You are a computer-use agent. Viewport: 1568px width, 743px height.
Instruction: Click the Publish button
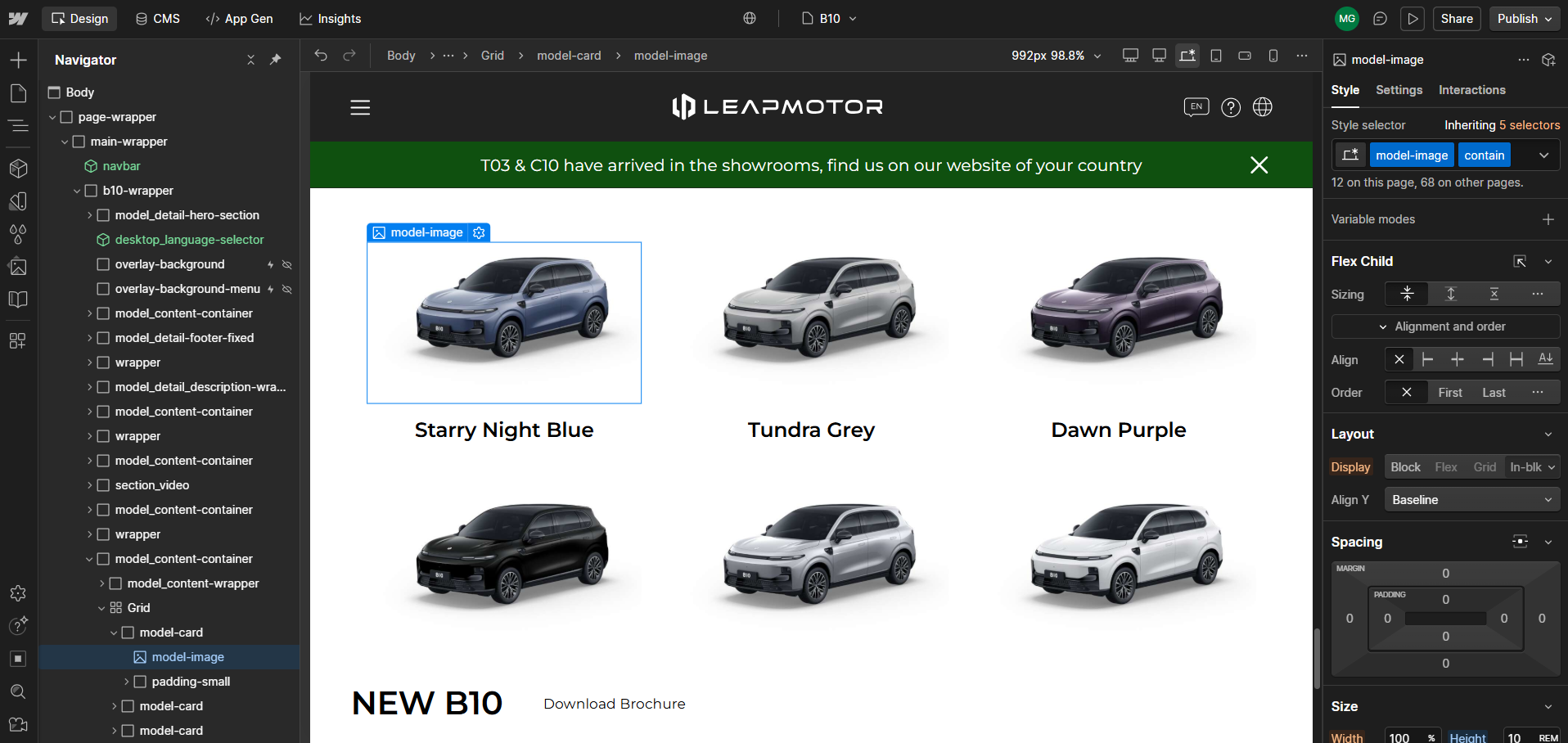pos(1525,18)
